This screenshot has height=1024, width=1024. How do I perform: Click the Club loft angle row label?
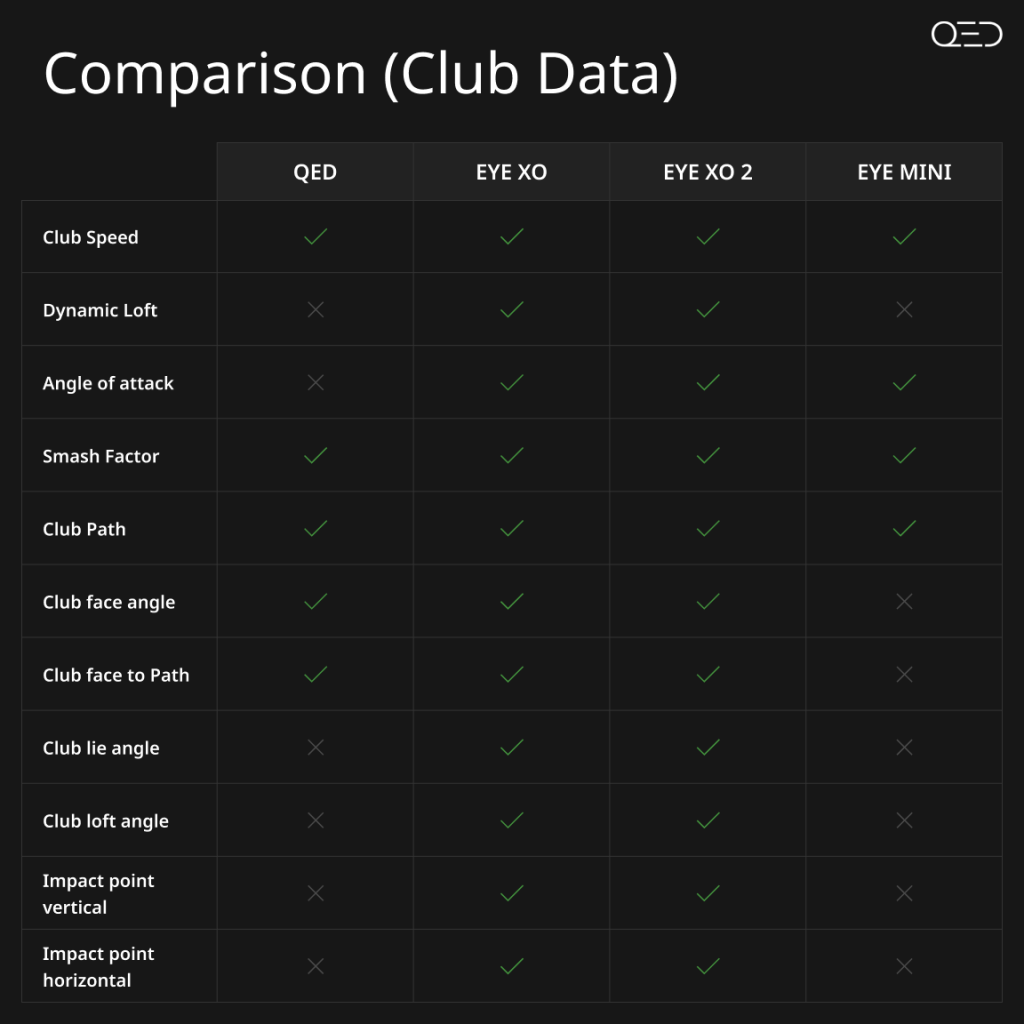point(105,821)
